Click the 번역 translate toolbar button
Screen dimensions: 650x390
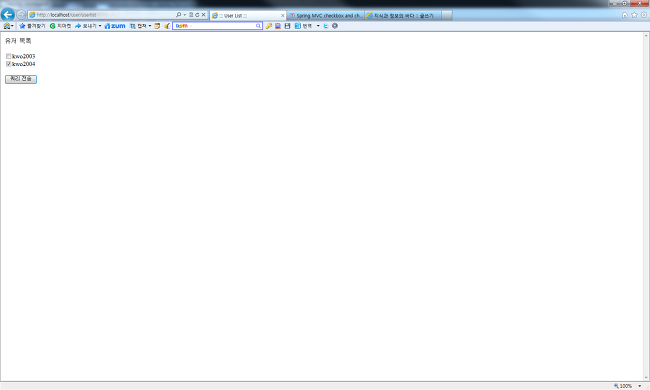pos(303,26)
